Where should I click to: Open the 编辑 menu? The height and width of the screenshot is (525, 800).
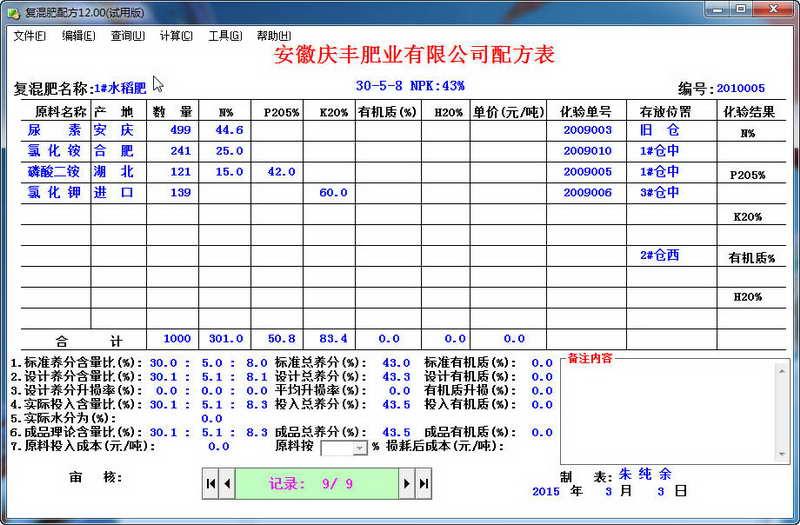pos(78,36)
